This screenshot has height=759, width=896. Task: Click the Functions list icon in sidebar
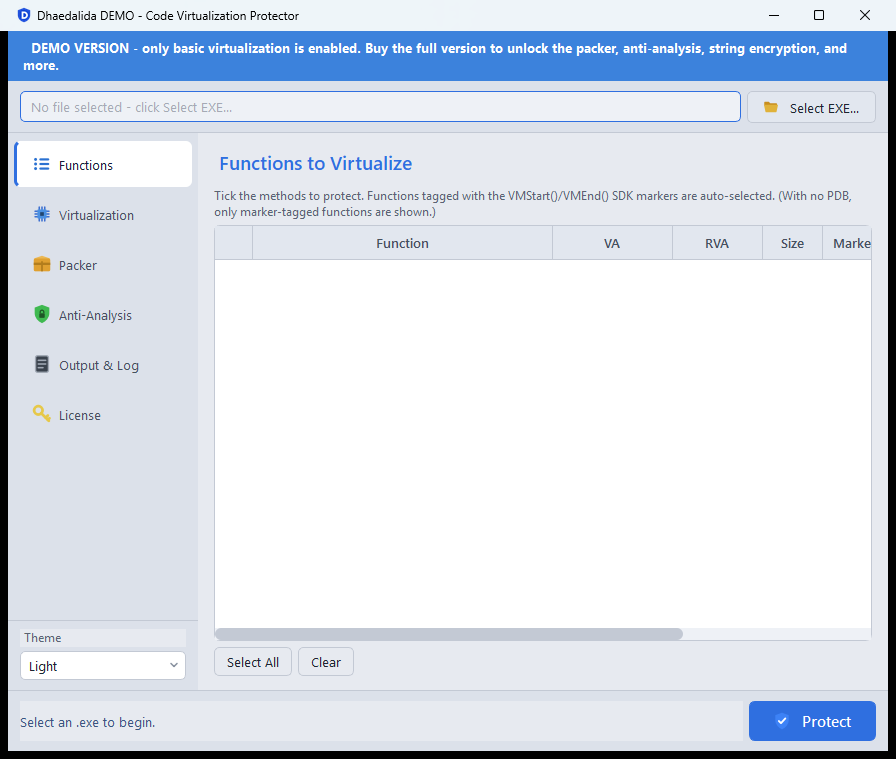(x=41, y=165)
